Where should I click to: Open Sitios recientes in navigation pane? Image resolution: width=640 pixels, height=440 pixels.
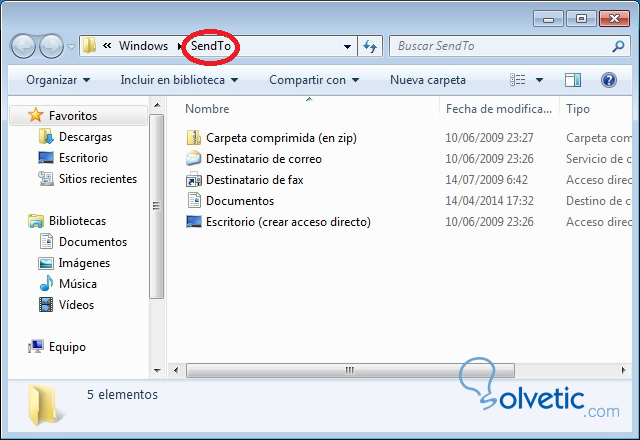pos(98,179)
